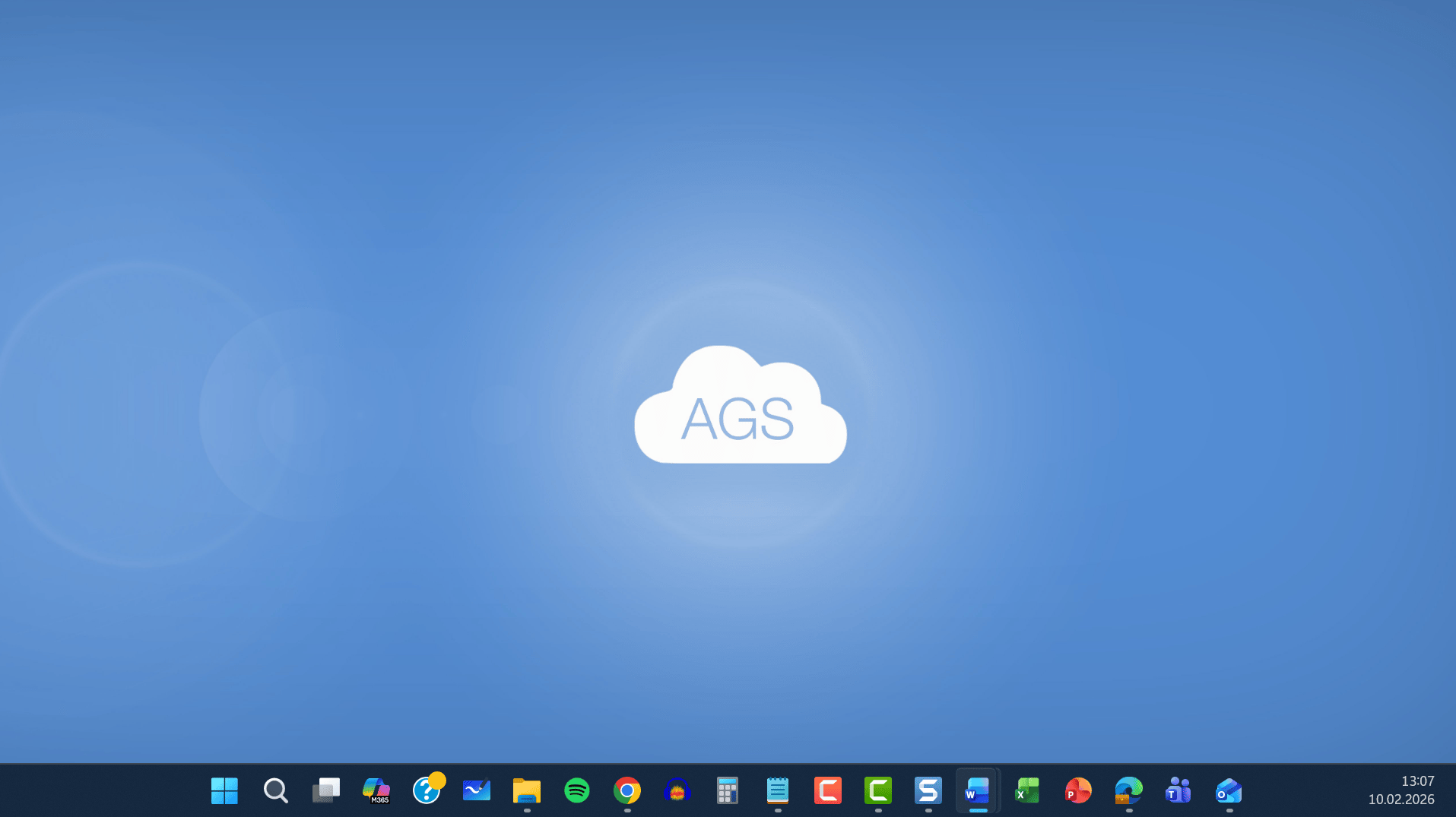Launch Audacity from the taskbar

click(677, 790)
